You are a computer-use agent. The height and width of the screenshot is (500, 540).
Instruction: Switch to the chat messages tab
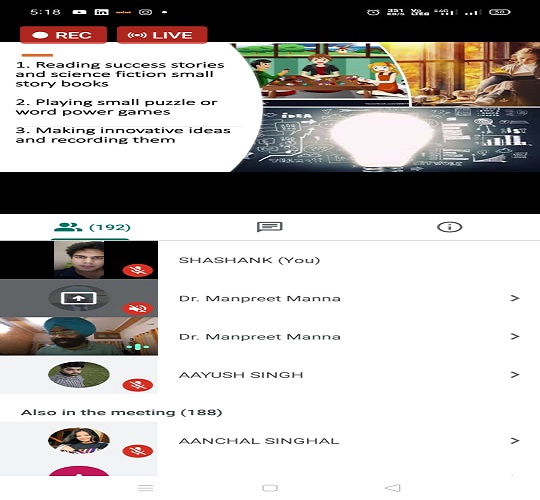[x=270, y=227]
